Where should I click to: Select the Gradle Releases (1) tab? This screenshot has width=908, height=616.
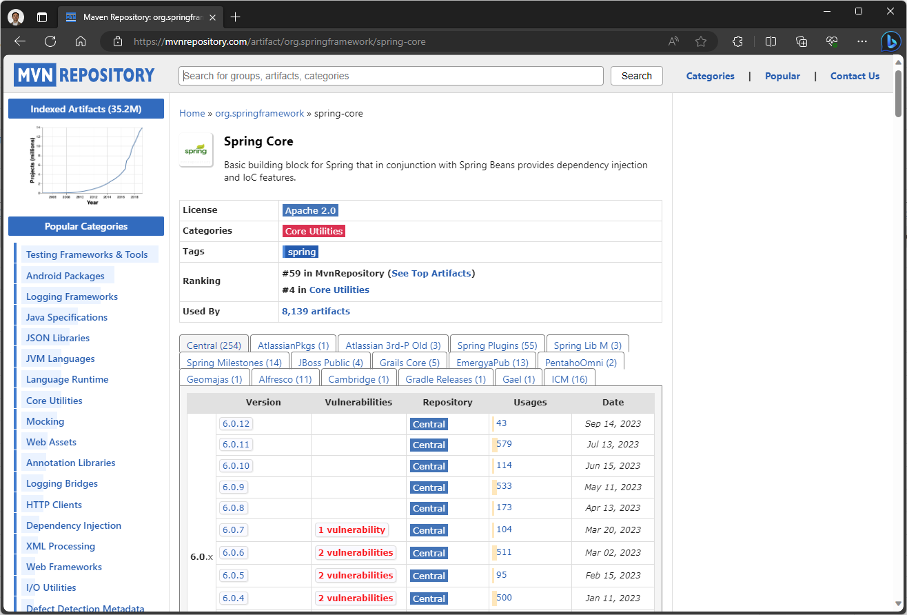446,379
